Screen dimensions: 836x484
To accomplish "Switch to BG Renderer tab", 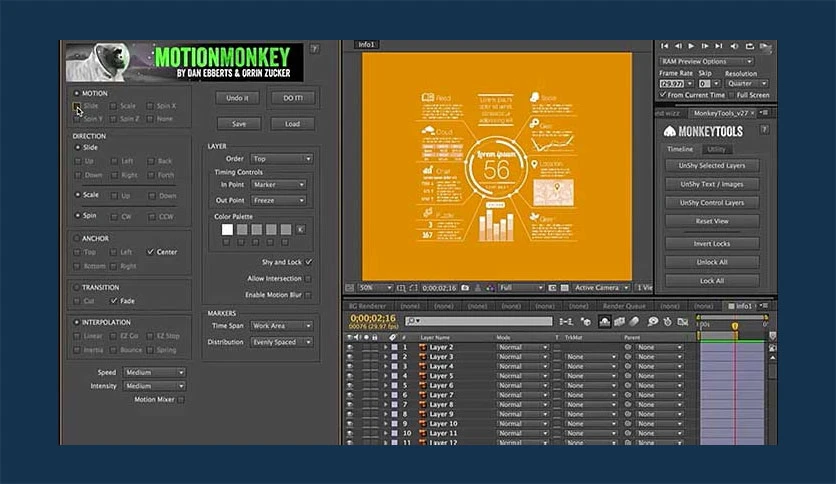I will (x=367, y=306).
